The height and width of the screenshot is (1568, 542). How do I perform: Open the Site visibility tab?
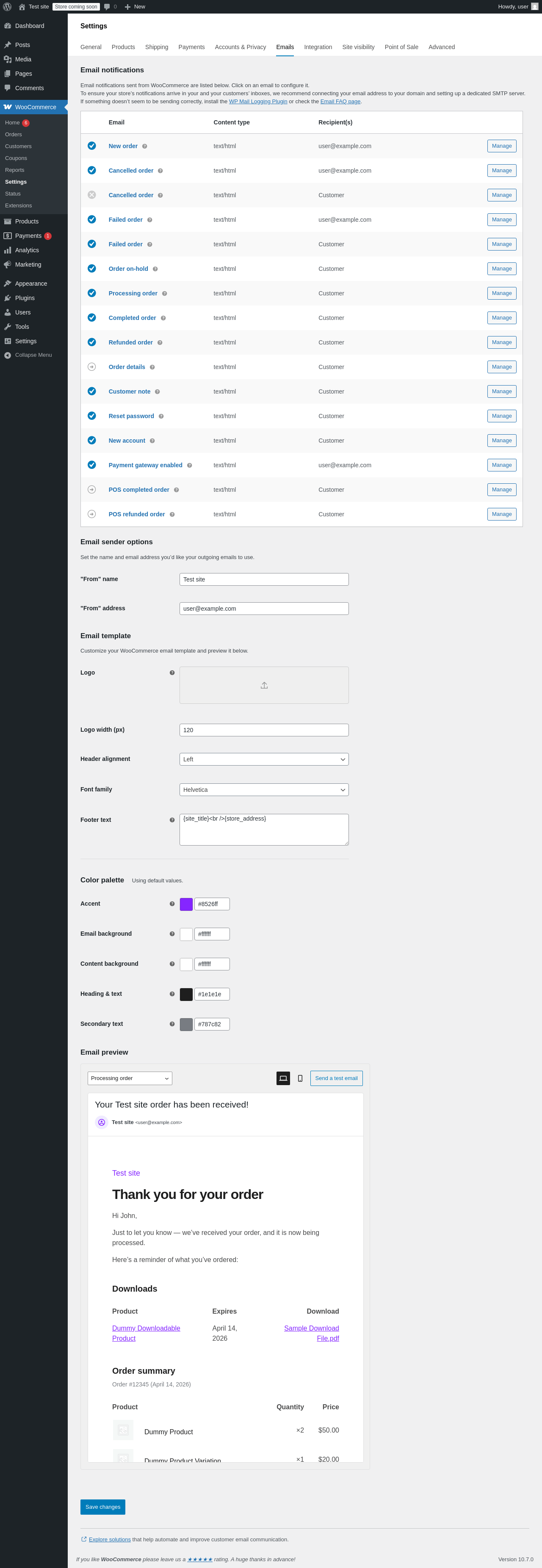coord(358,47)
